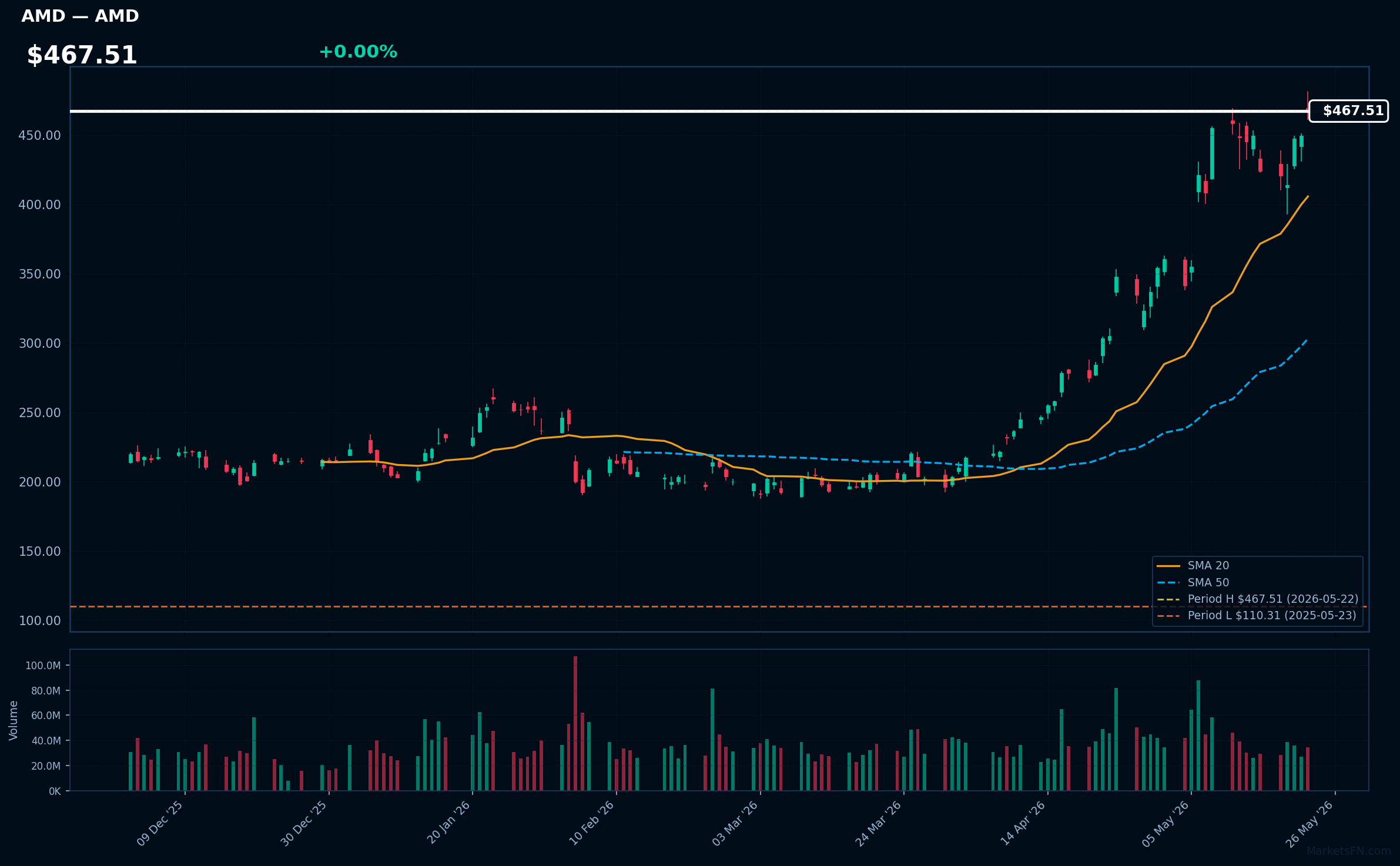Screen dimensions: 1400x866
Task: Click the 100.0M volume axis label
Action: (x=43, y=666)
